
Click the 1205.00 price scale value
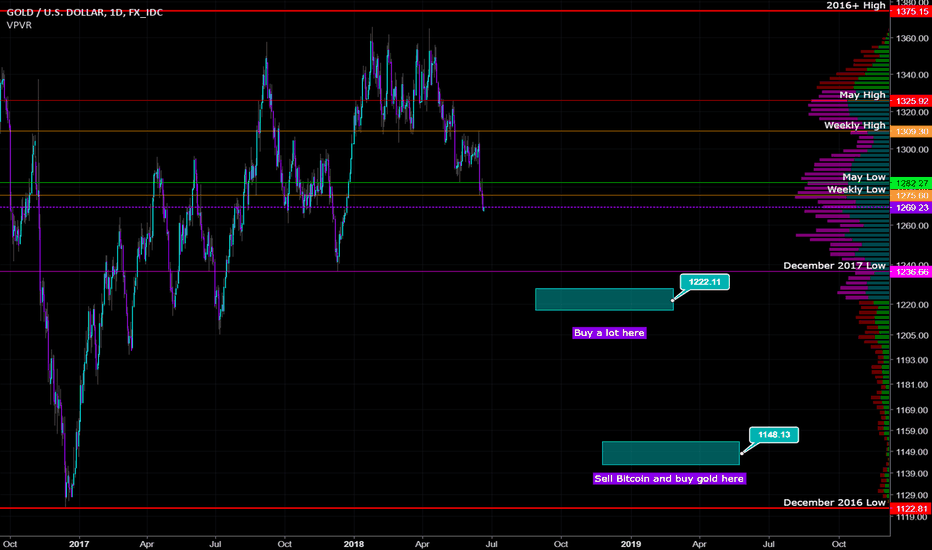point(912,335)
